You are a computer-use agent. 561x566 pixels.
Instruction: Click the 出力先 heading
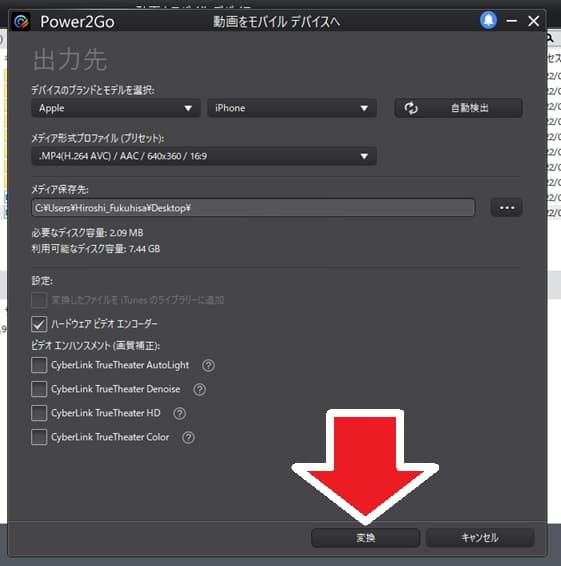click(70, 60)
